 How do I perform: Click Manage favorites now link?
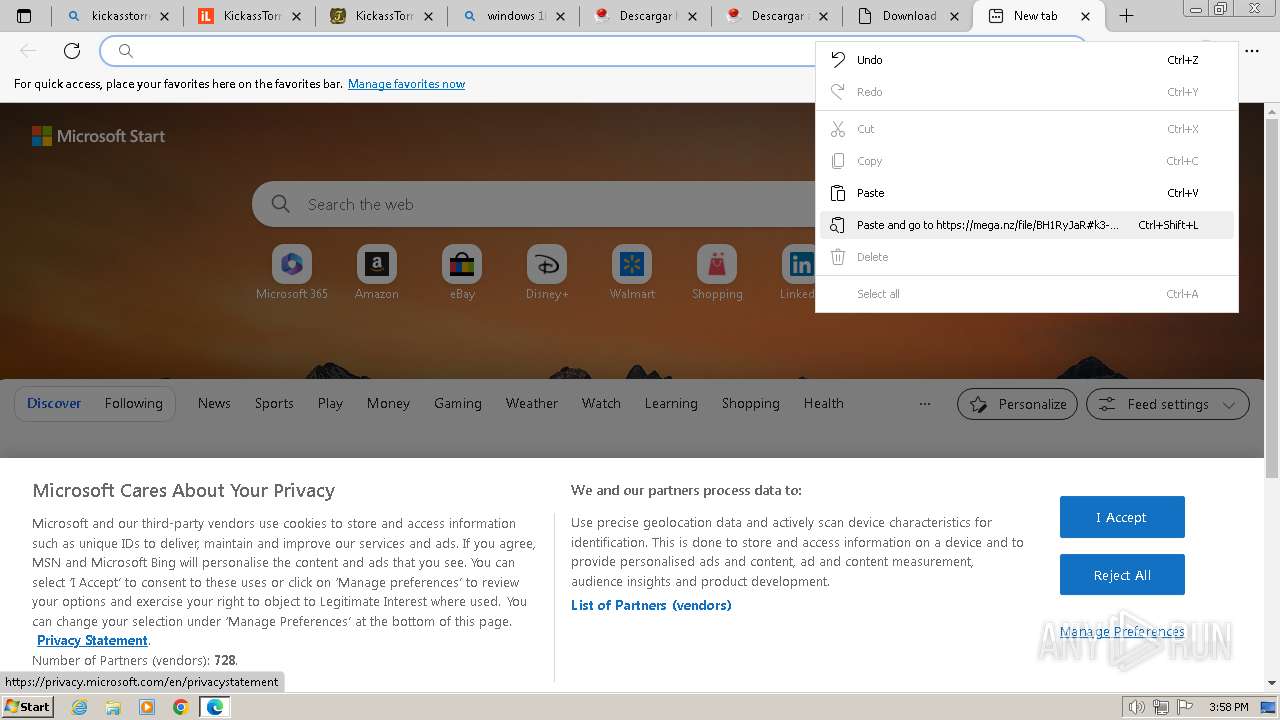click(406, 84)
